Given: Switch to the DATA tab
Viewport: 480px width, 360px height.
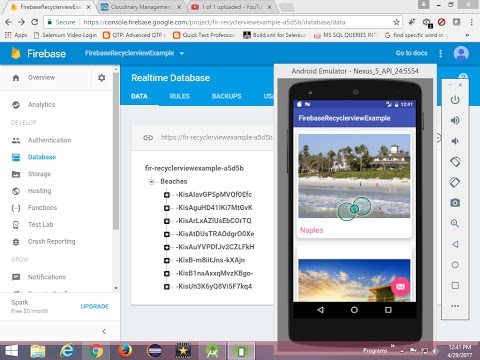Looking at the screenshot, I should click(139, 96).
